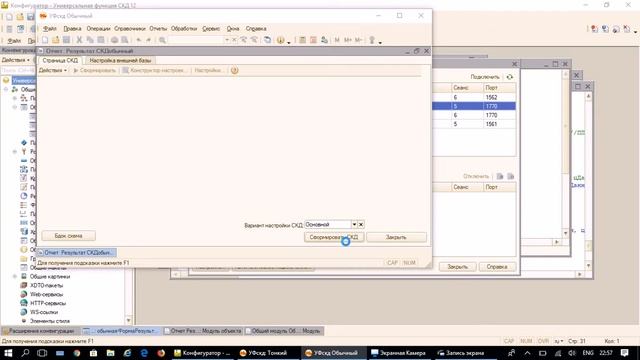
Task: Click Закрыть button in the background dialog
Action: [x=458, y=267]
